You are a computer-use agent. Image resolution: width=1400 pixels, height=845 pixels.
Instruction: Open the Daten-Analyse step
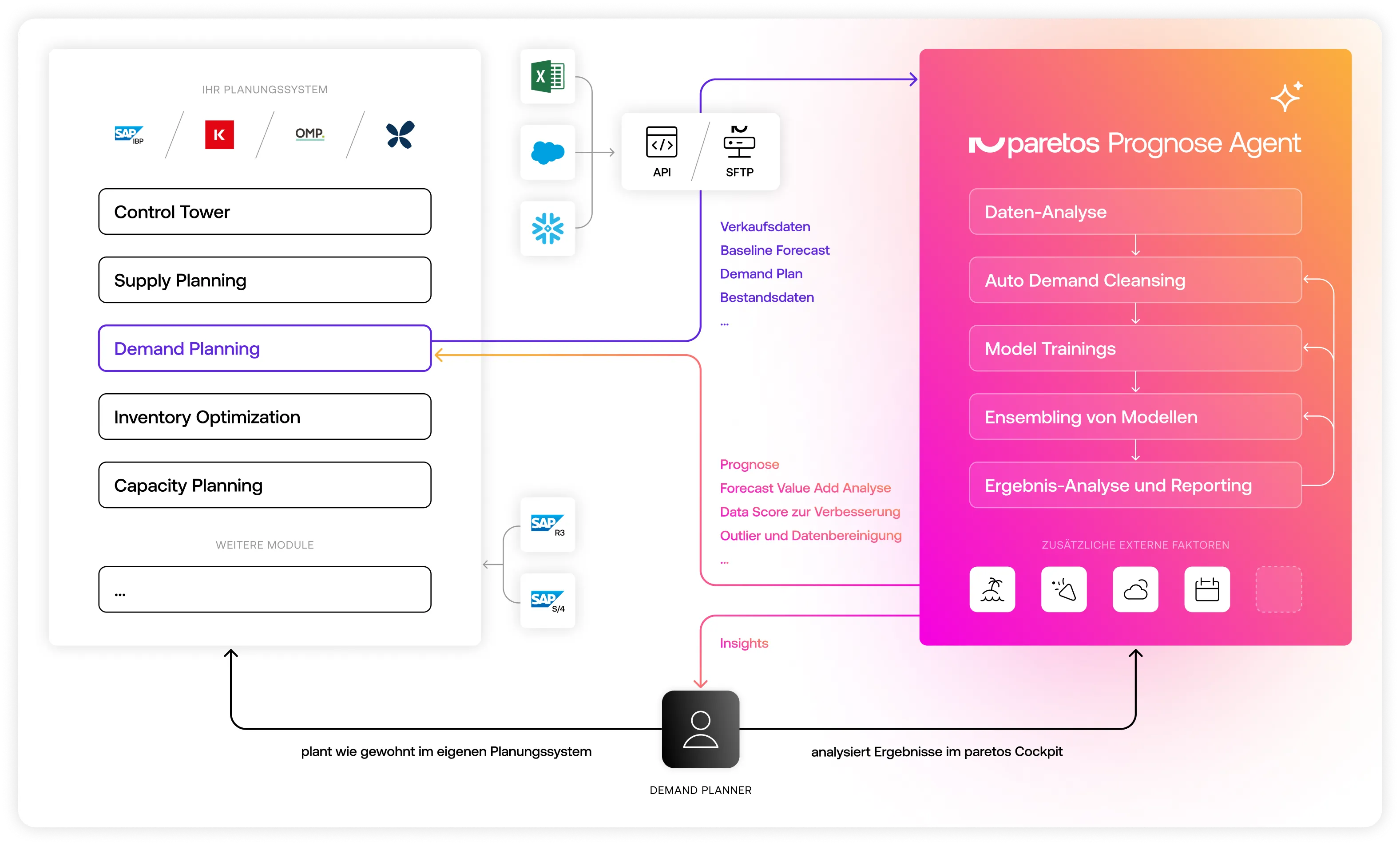(x=1135, y=211)
